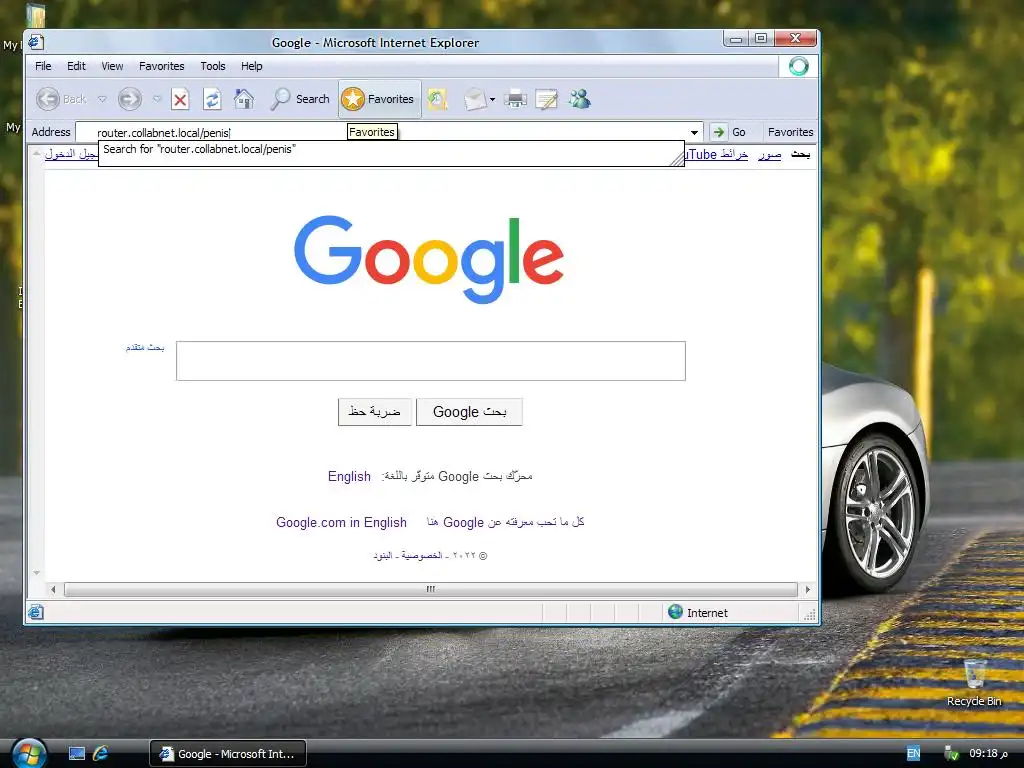Click into the Google search box
1024x768 pixels.
(430, 360)
